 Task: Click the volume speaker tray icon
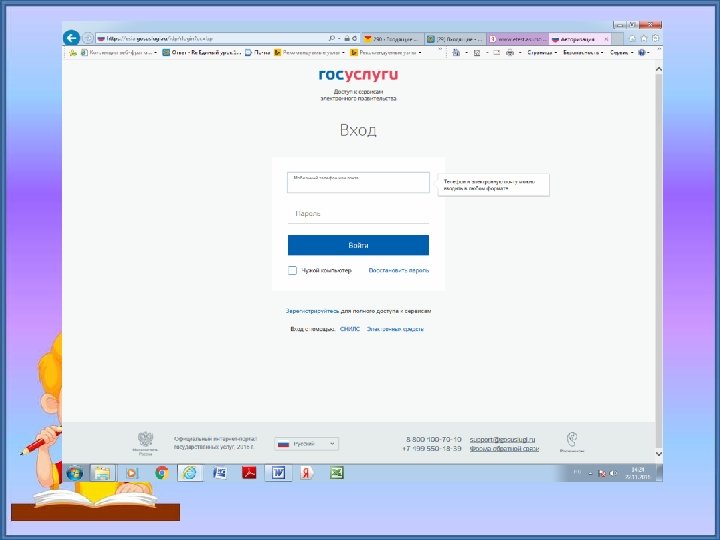[613, 473]
